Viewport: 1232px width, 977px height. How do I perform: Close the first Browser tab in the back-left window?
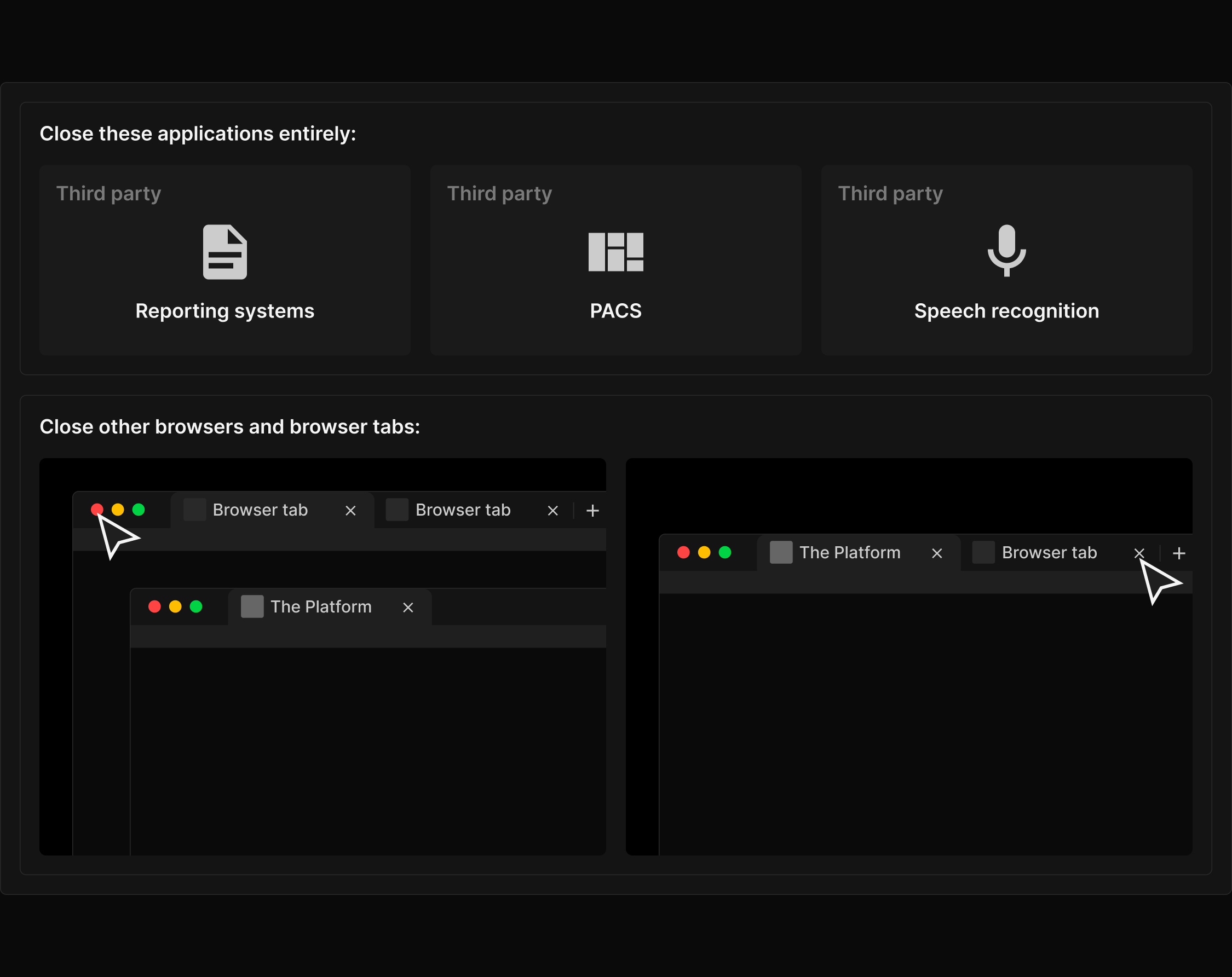pos(351,511)
